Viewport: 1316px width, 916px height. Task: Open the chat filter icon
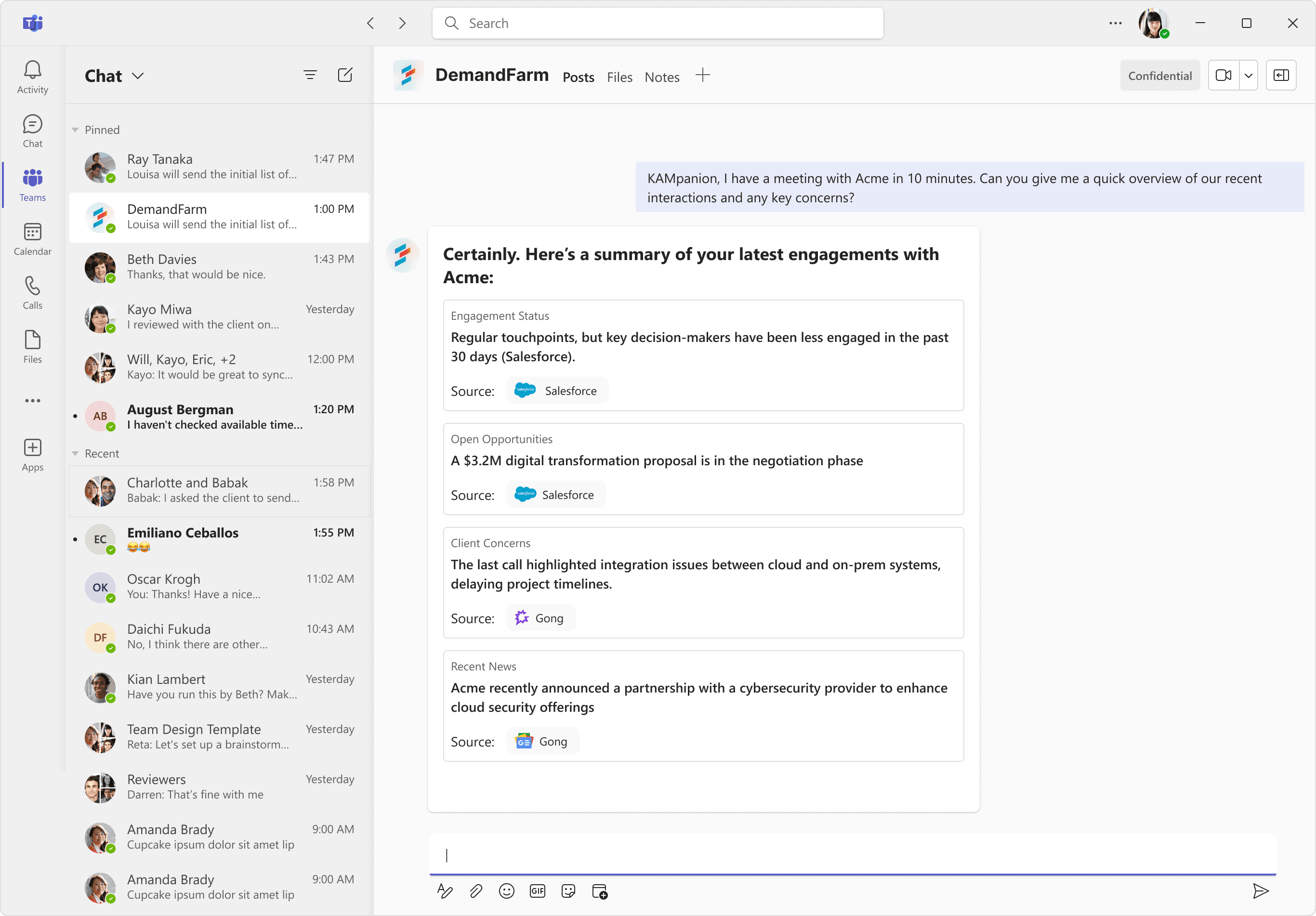[x=310, y=75]
